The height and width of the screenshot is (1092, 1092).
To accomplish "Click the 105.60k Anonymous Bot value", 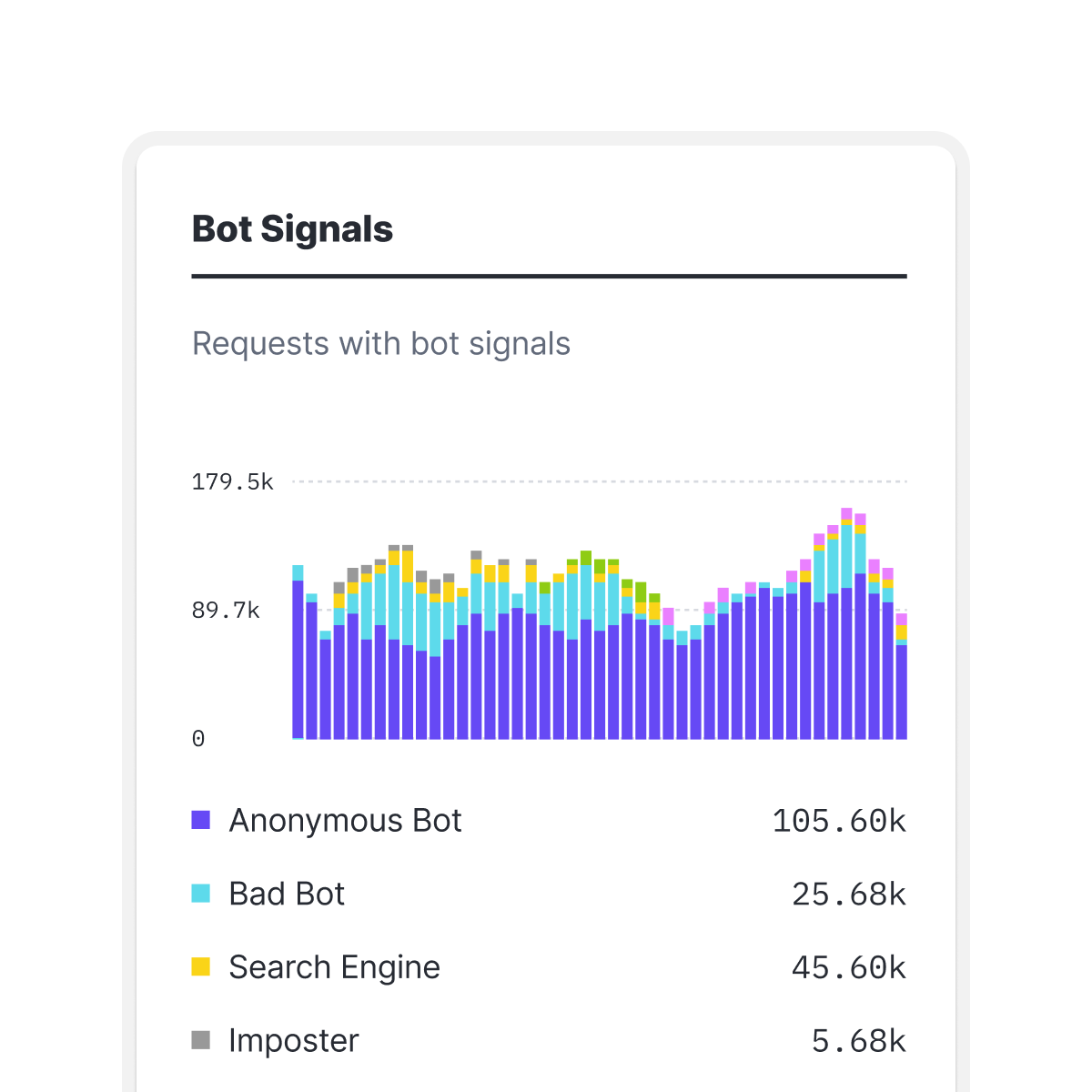I will click(839, 821).
